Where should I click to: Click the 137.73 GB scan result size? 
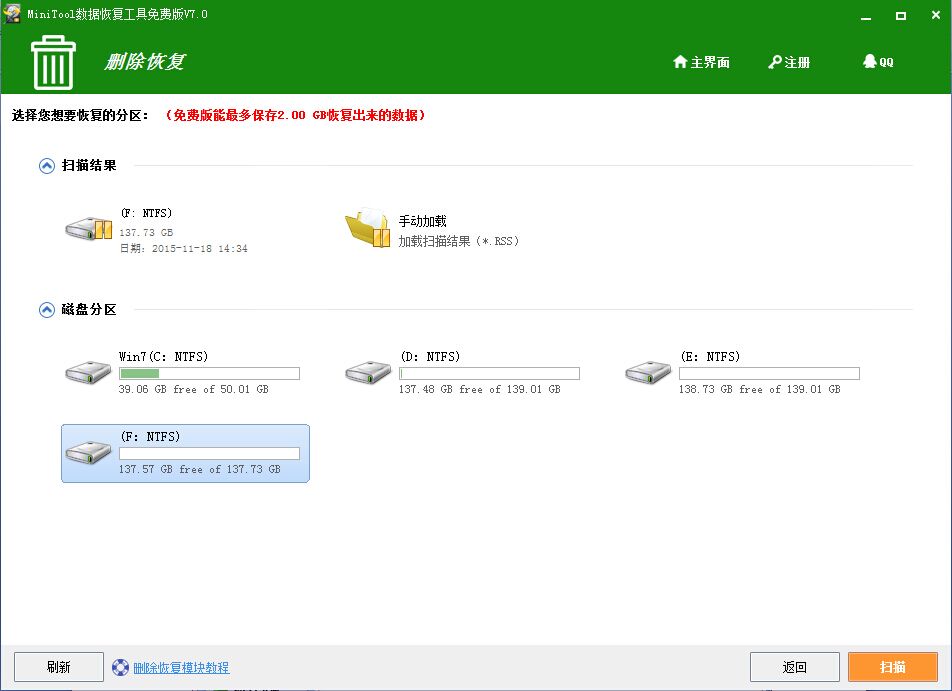click(146, 233)
